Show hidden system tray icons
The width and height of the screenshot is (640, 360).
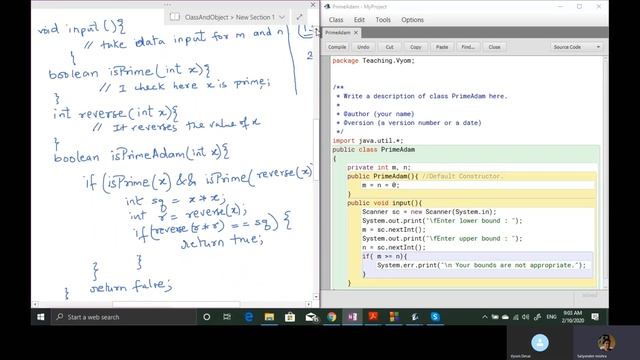[484, 317]
